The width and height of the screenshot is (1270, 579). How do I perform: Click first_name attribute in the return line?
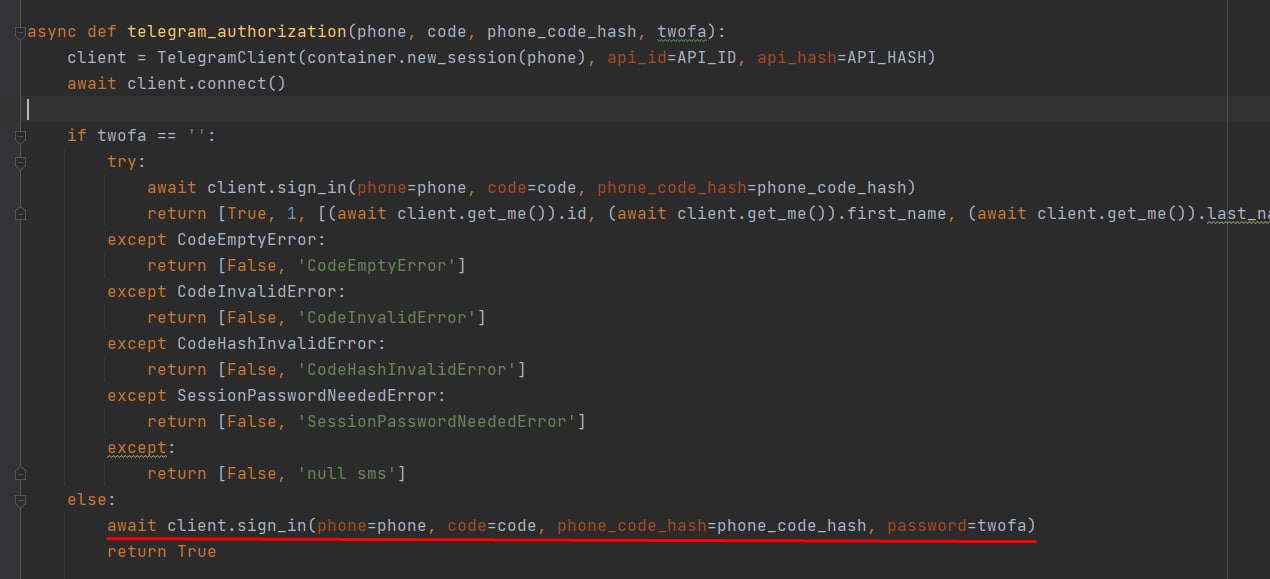click(896, 214)
